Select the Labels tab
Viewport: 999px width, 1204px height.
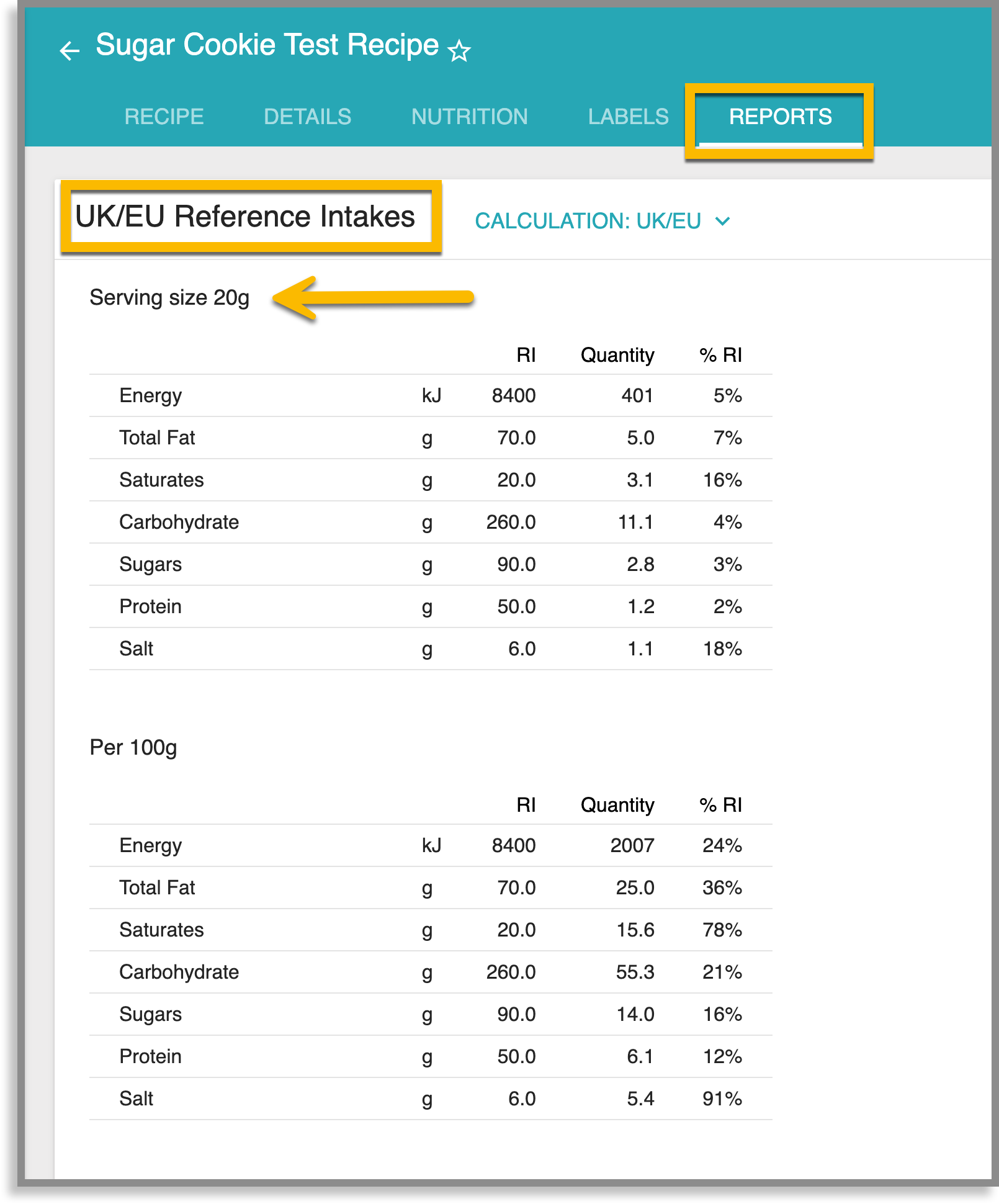(x=628, y=117)
